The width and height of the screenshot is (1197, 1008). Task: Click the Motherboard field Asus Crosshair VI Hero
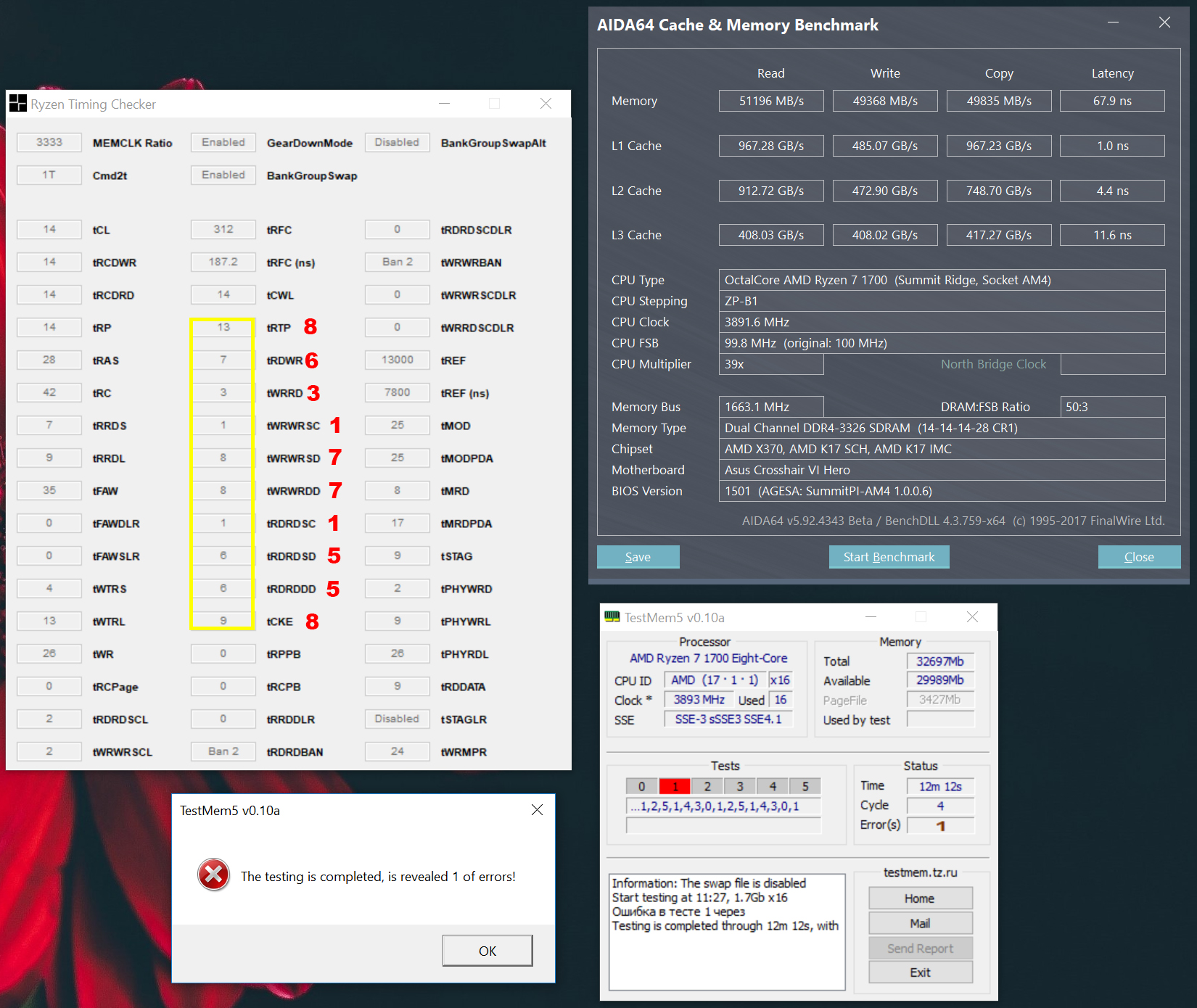coord(942,470)
